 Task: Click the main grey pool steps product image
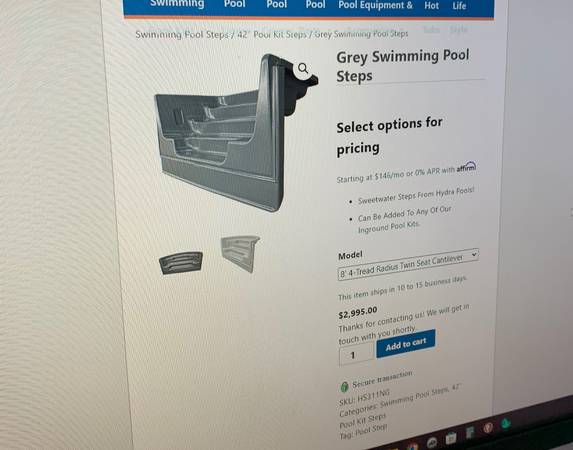click(x=234, y=133)
